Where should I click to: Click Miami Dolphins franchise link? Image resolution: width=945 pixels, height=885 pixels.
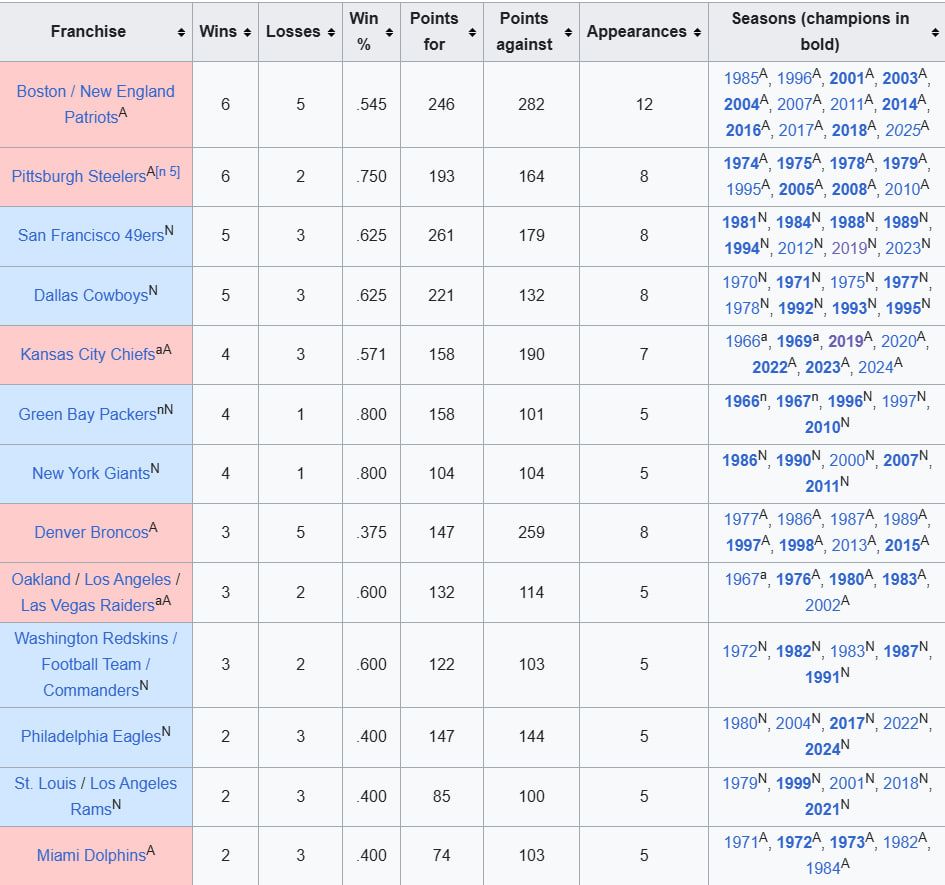(x=91, y=855)
